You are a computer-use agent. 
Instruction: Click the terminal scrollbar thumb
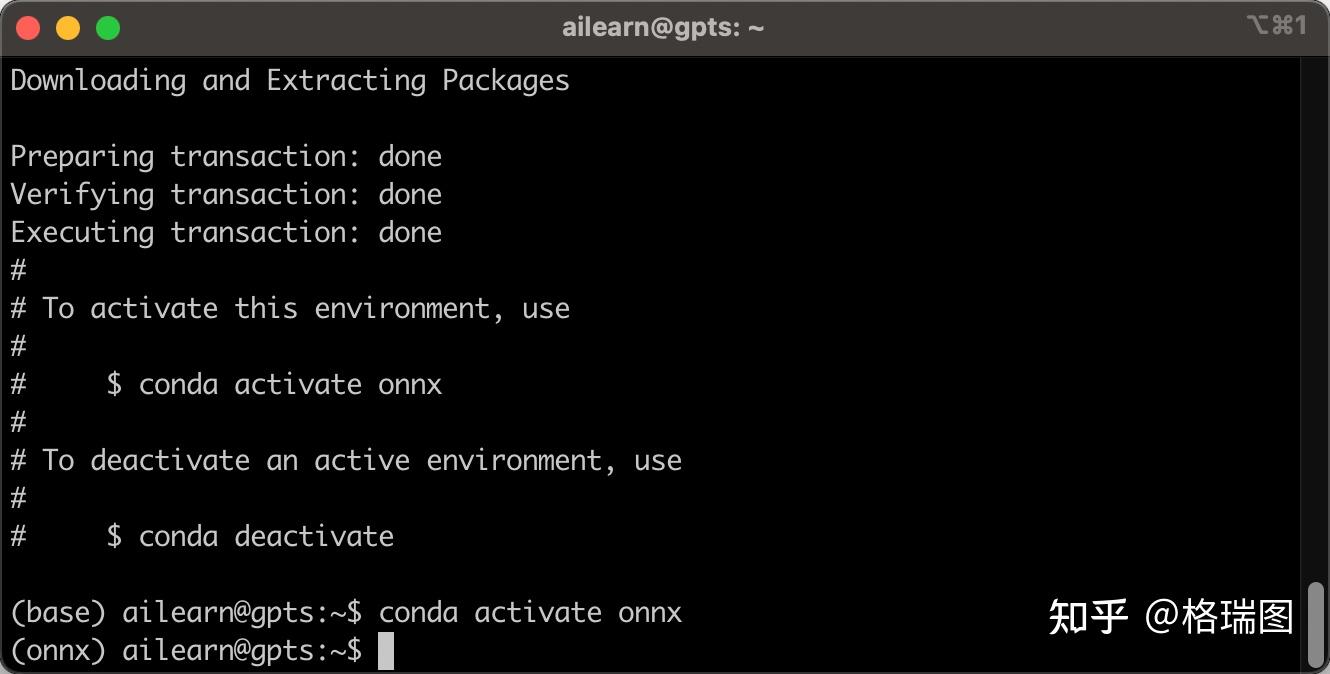tap(1316, 623)
